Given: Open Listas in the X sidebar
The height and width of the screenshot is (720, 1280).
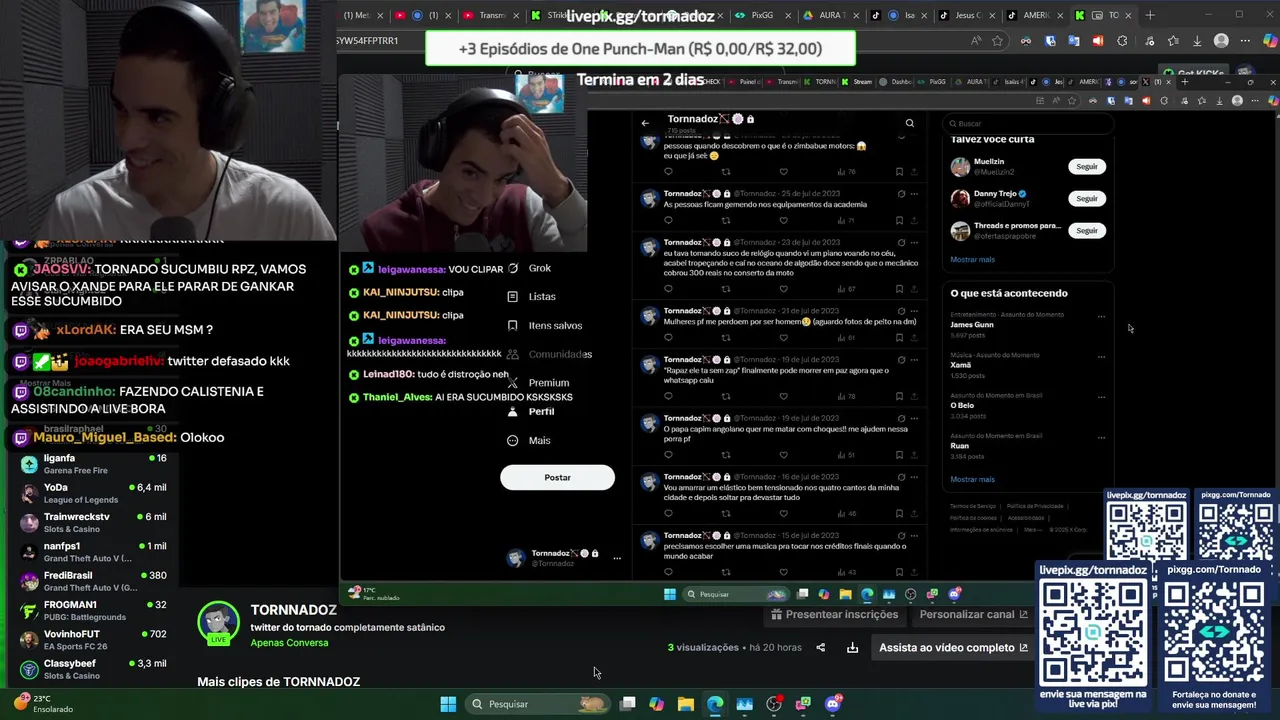Looking at the screenshot, I should pos(532,297).
